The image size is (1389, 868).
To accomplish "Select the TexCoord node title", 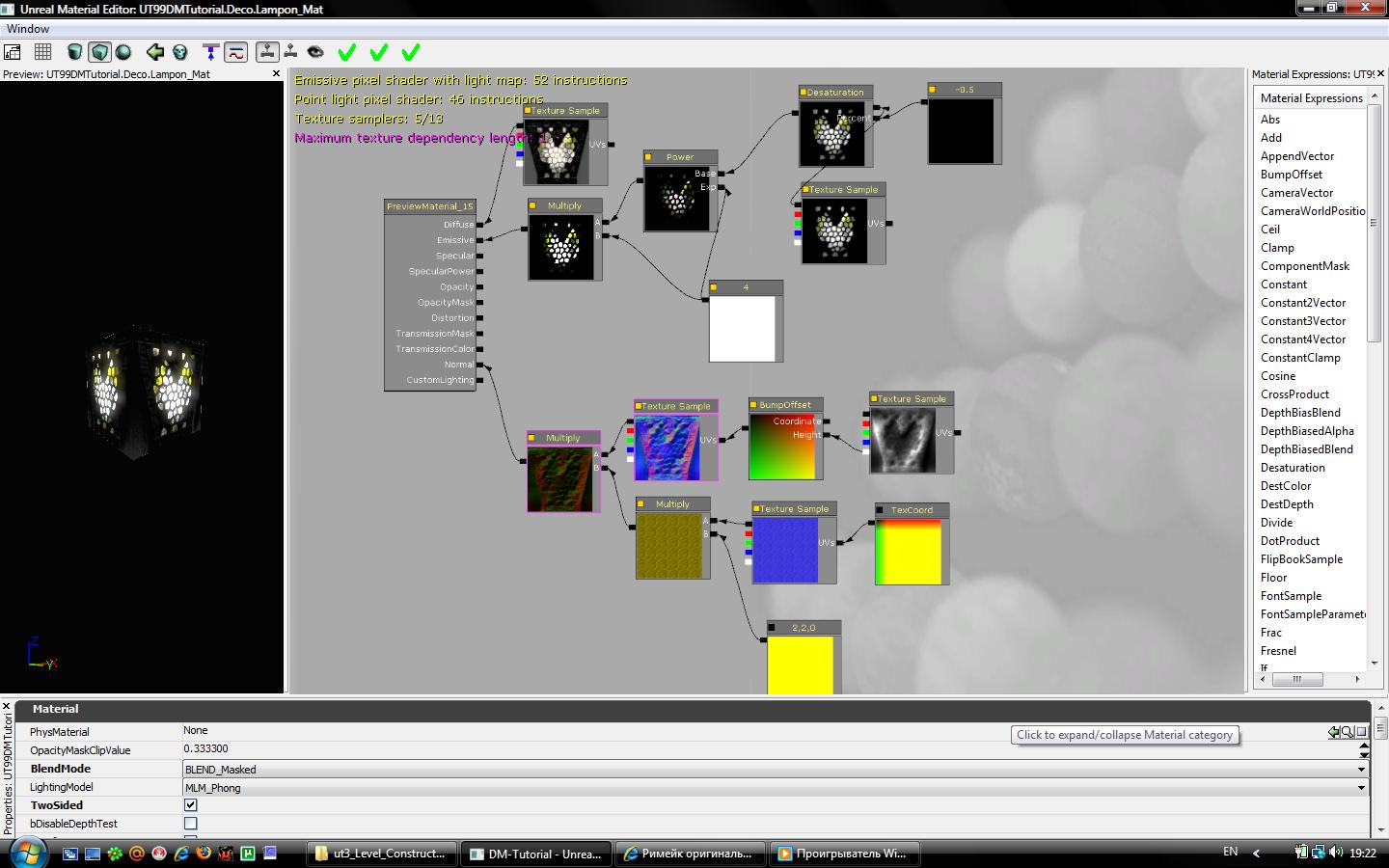I will pos(912,510).
